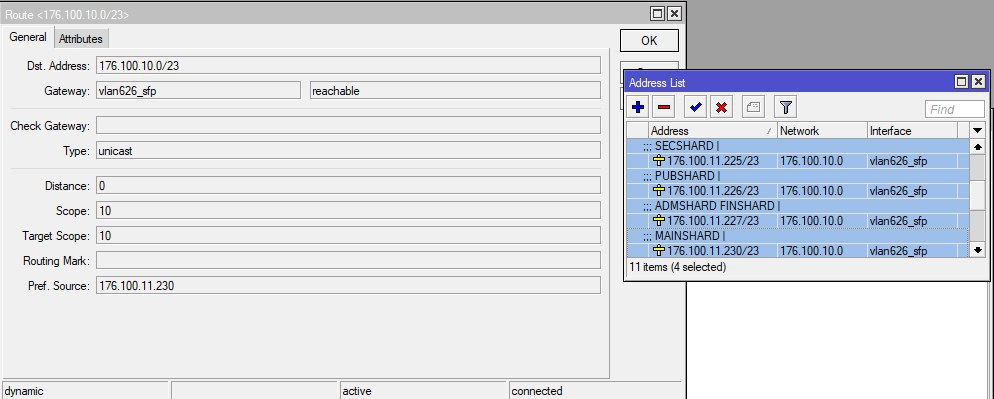
Task: Select the SECSHARD comment row
Action: coord(797,146)
